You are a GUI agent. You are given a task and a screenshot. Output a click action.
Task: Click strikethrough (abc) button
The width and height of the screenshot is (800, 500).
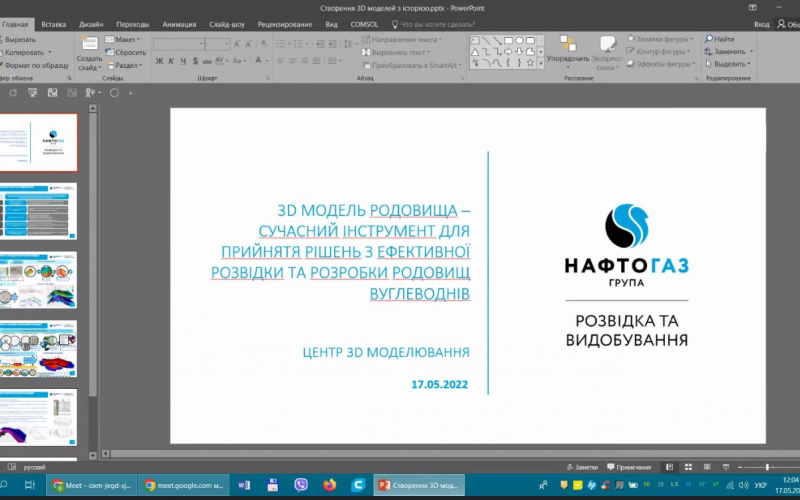point(207,61)
